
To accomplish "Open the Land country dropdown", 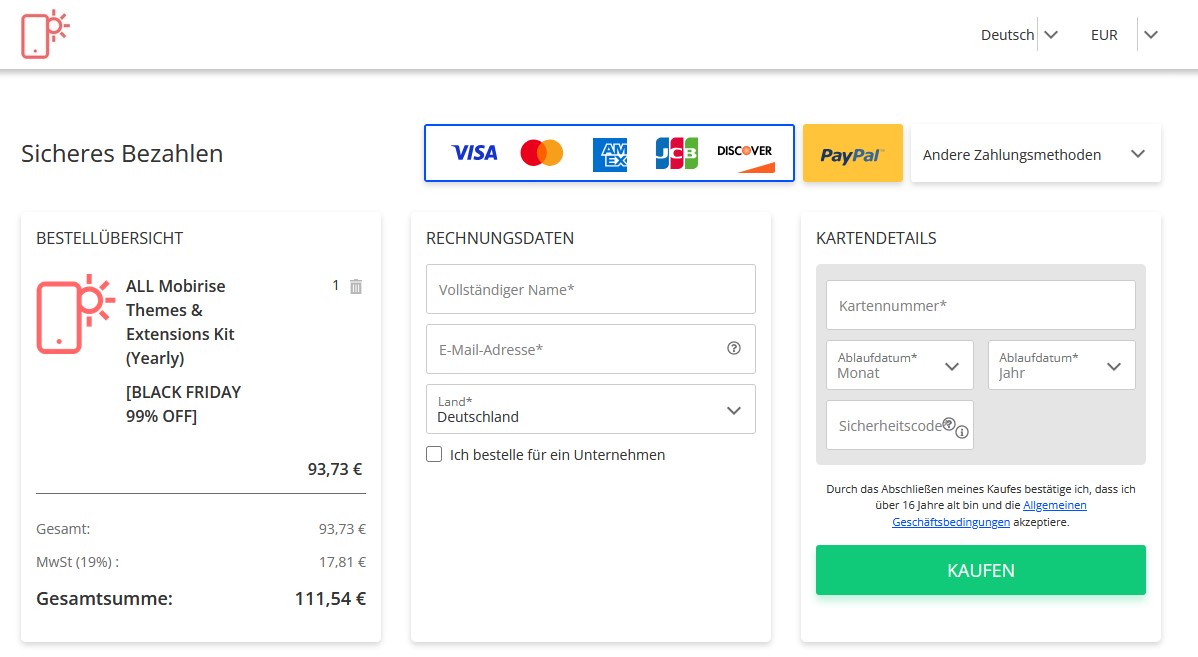I will [591, 409].
